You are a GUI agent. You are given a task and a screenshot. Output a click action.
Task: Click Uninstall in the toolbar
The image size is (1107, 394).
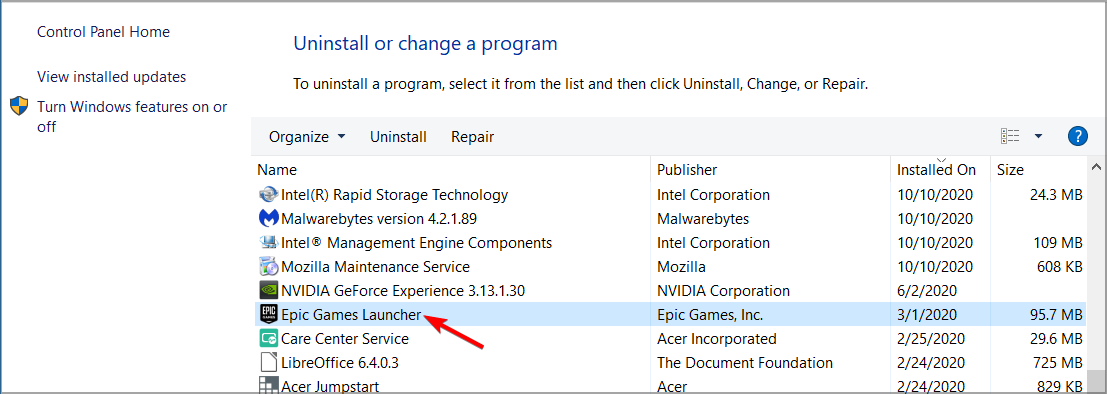pyautogui.click(x=398, y=137)
